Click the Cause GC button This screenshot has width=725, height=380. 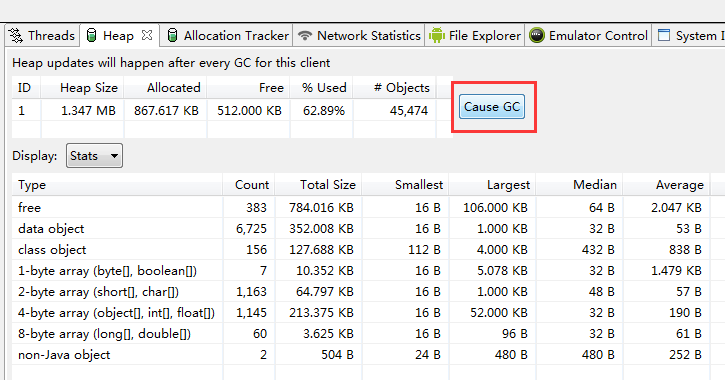[x=492, y=107]
